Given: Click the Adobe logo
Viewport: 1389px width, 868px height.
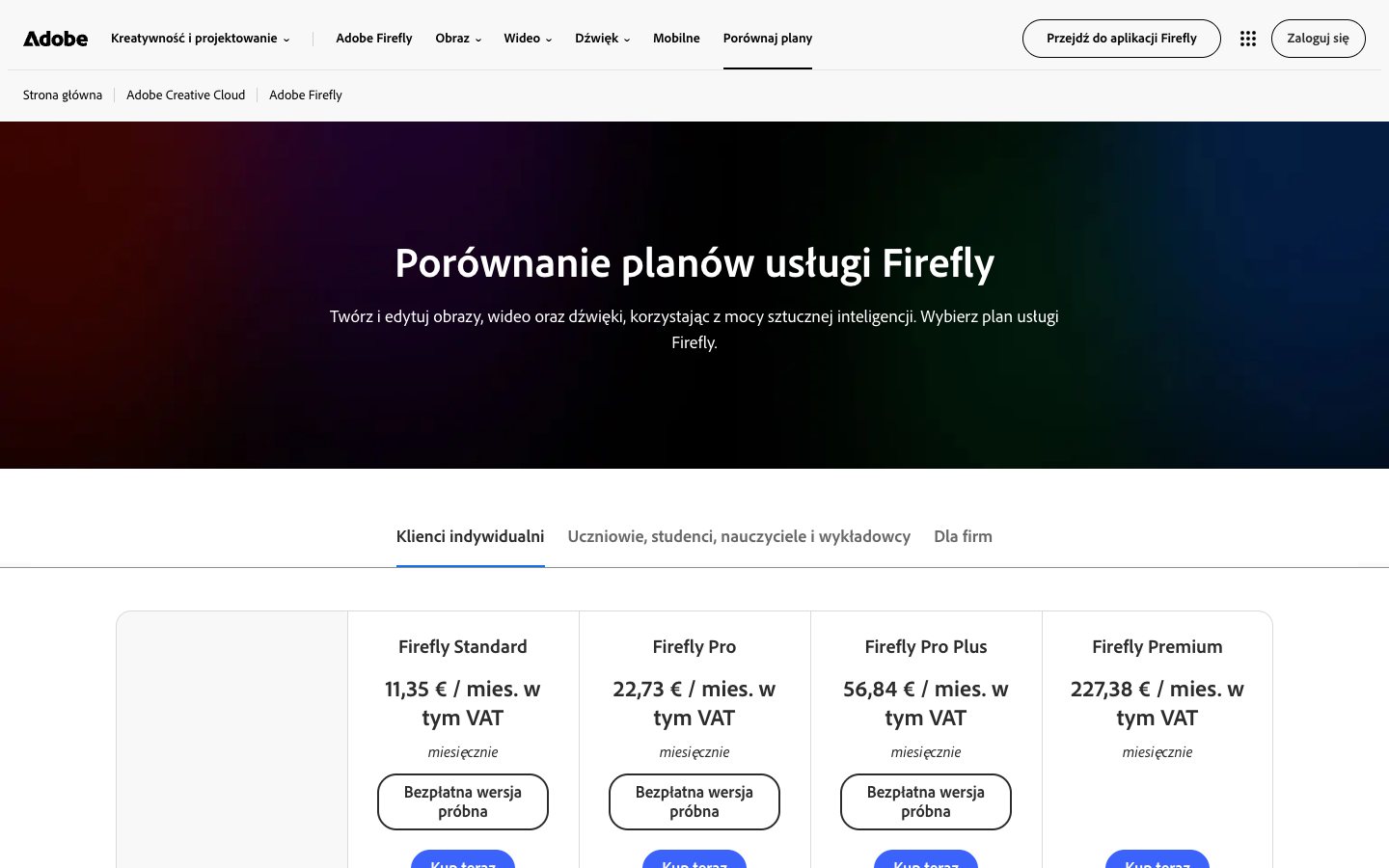Looking at the screenshot, I should pos(55,39).
